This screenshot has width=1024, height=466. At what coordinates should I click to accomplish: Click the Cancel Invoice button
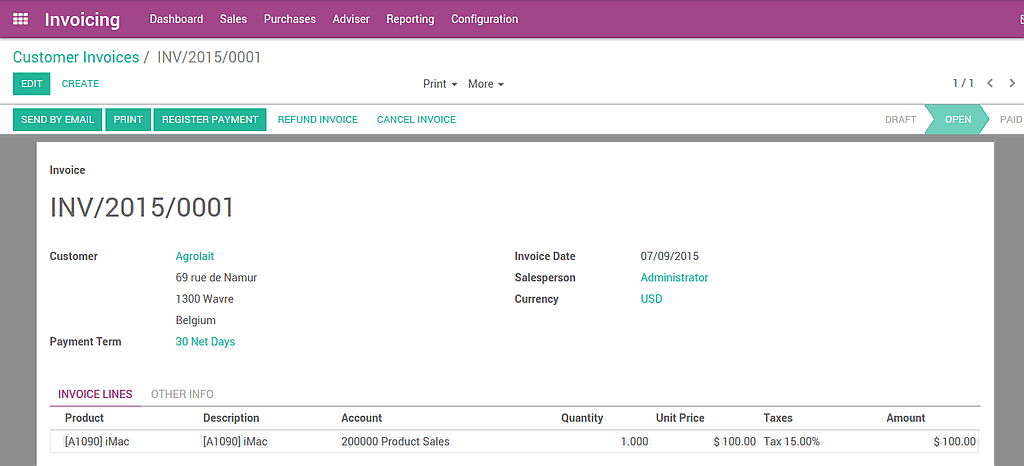pyautogui.click(x=416, y=120)
